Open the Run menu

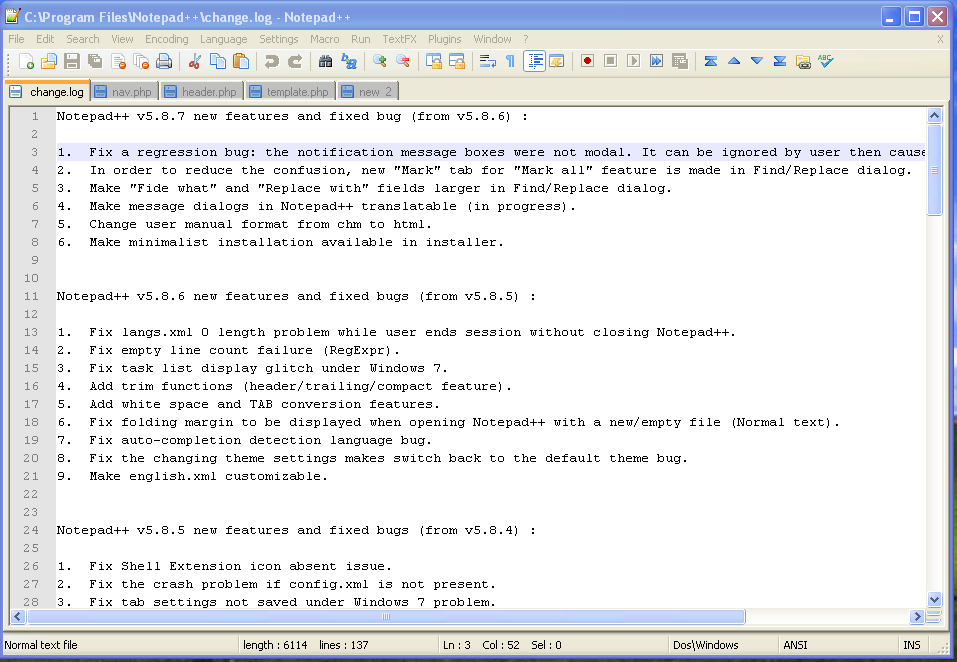(x=361, y=39)
